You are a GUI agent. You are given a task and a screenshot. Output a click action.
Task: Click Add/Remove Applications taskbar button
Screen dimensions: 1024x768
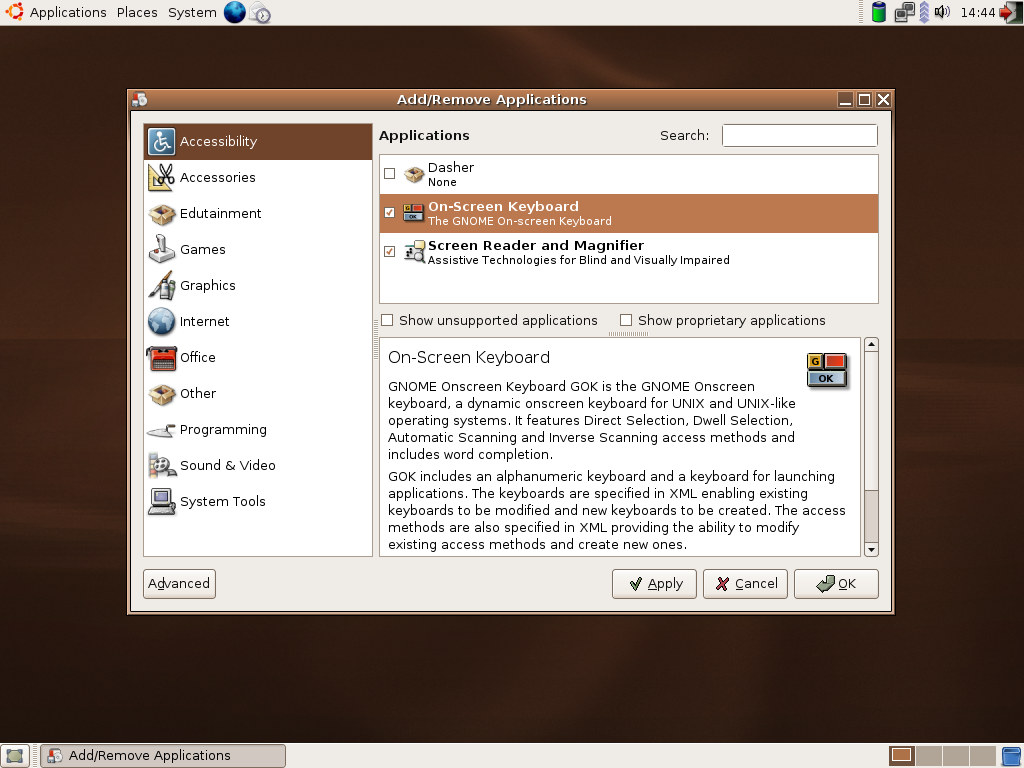[163, 756]
